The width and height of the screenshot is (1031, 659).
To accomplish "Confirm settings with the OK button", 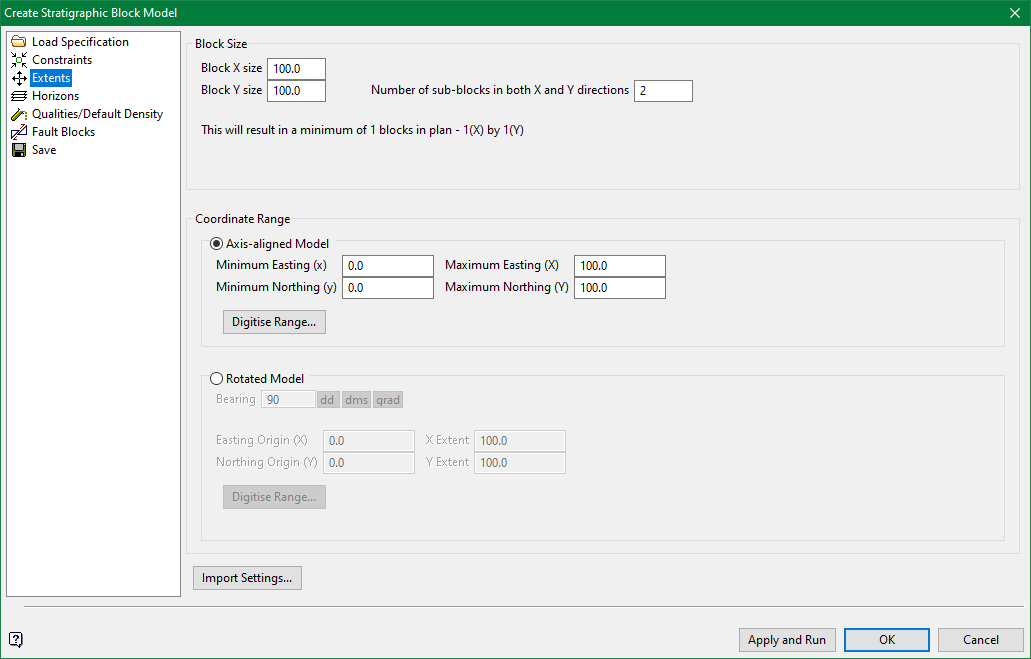I will [886, 639].
